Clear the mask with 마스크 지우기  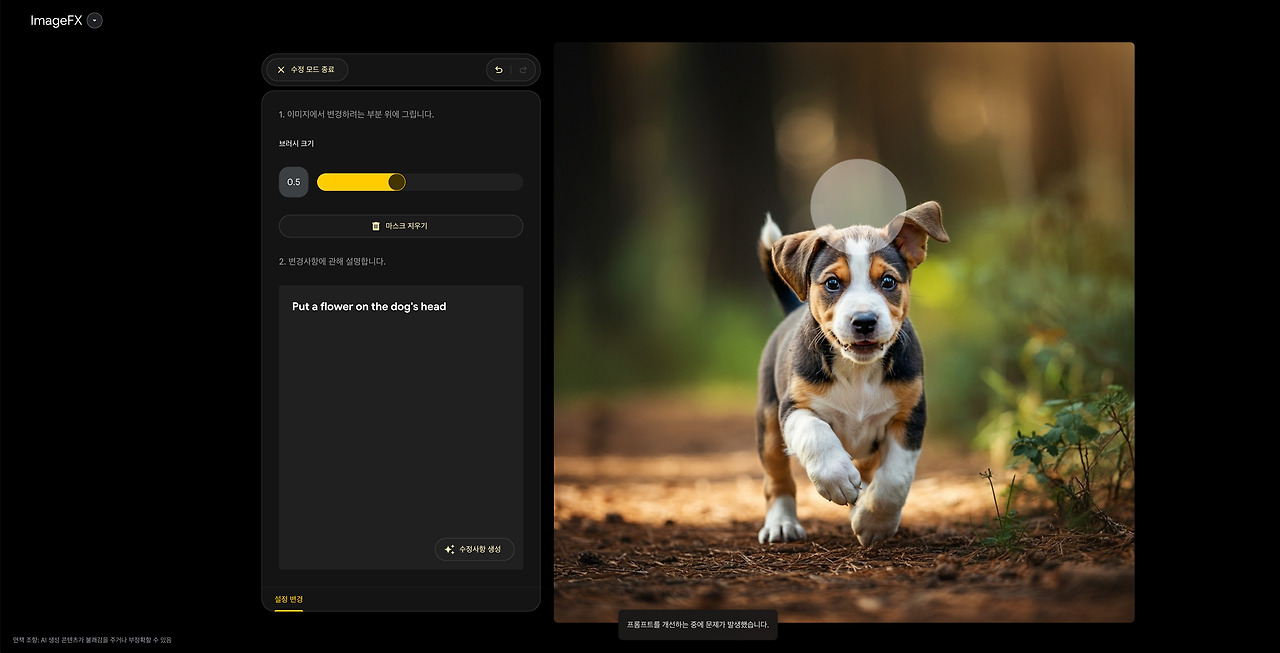[x=401, y=226]
